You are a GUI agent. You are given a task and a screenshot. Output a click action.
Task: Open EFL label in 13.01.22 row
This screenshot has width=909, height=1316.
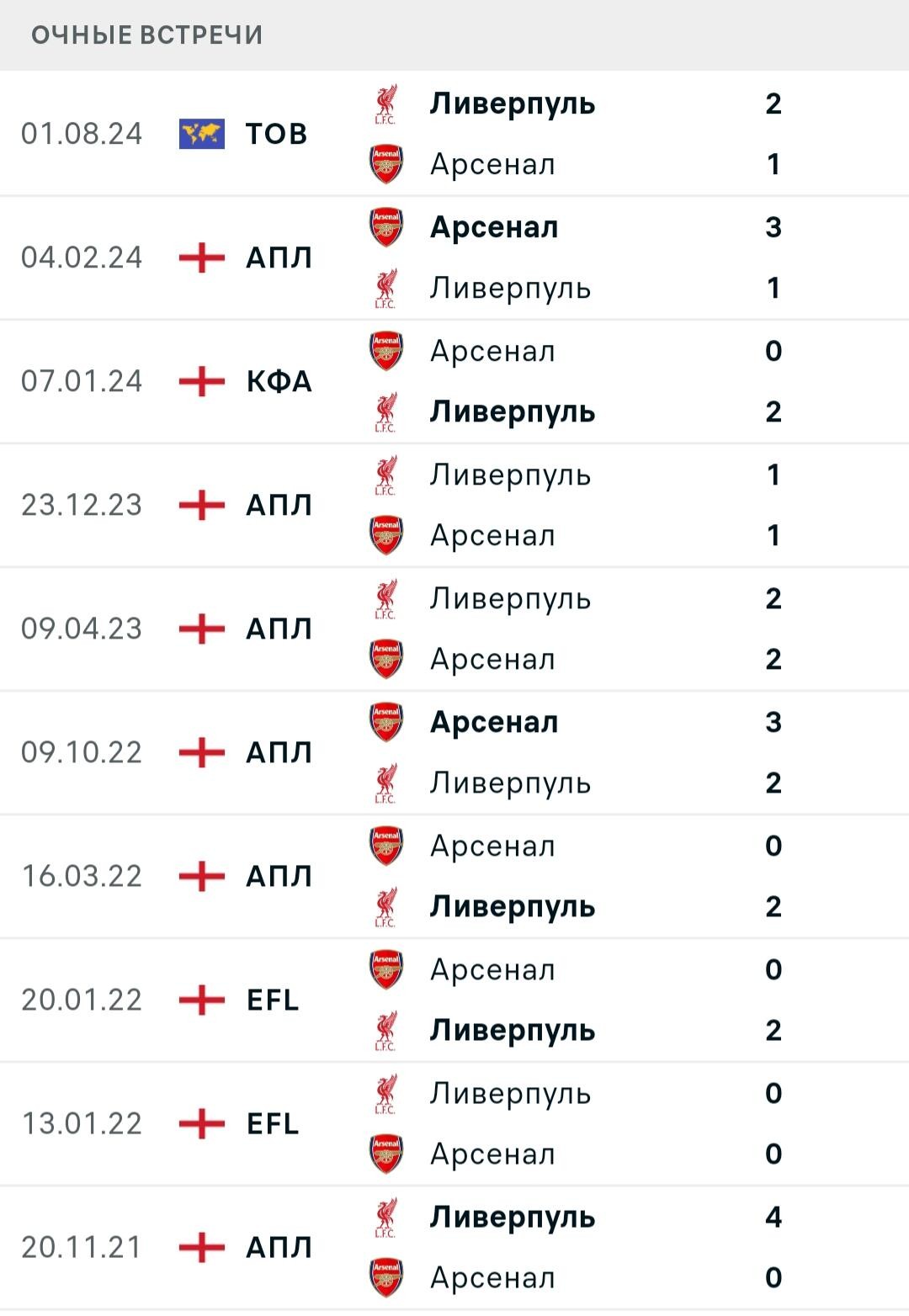tap(273, 1123)
